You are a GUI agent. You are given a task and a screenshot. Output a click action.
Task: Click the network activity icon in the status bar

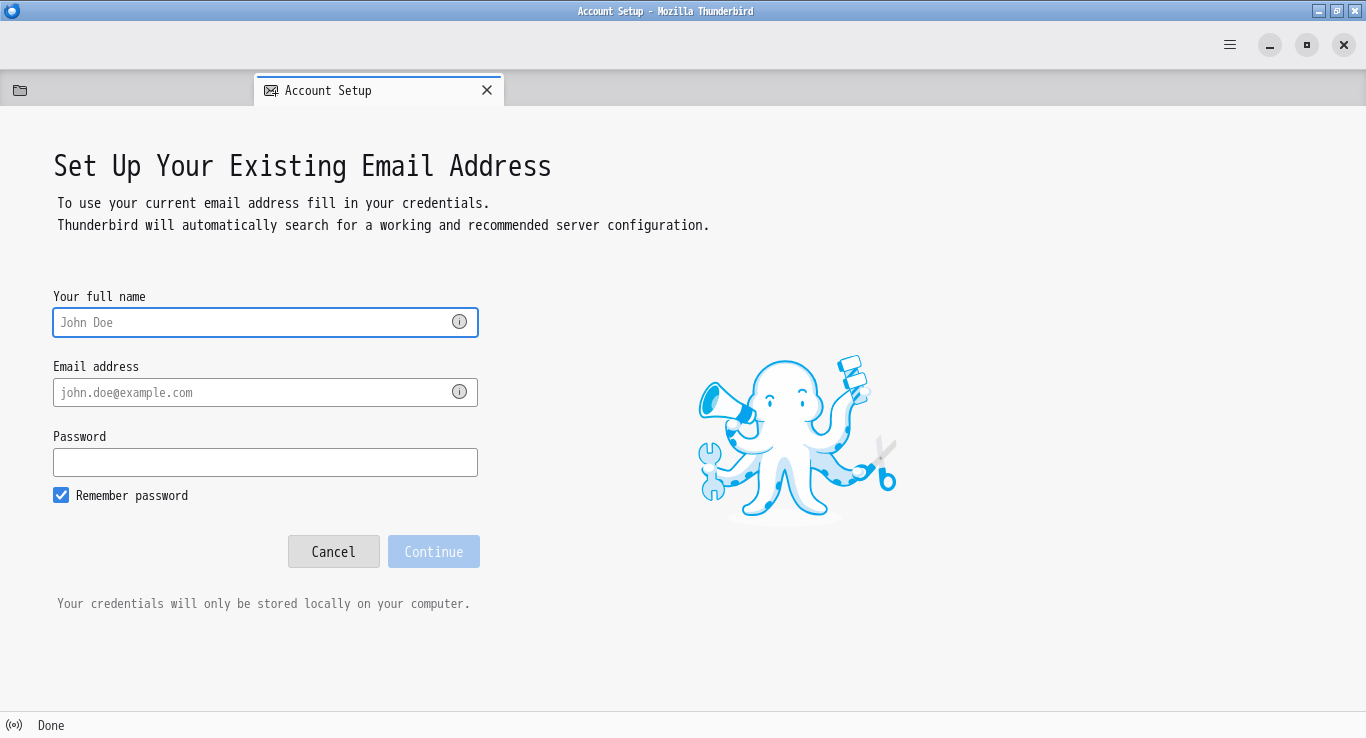pyautogui.click(x=14, y=725)
